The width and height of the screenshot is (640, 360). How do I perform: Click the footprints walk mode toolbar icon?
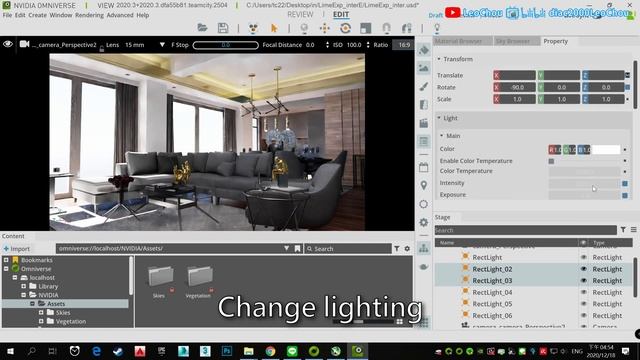[x=407, y=28]
